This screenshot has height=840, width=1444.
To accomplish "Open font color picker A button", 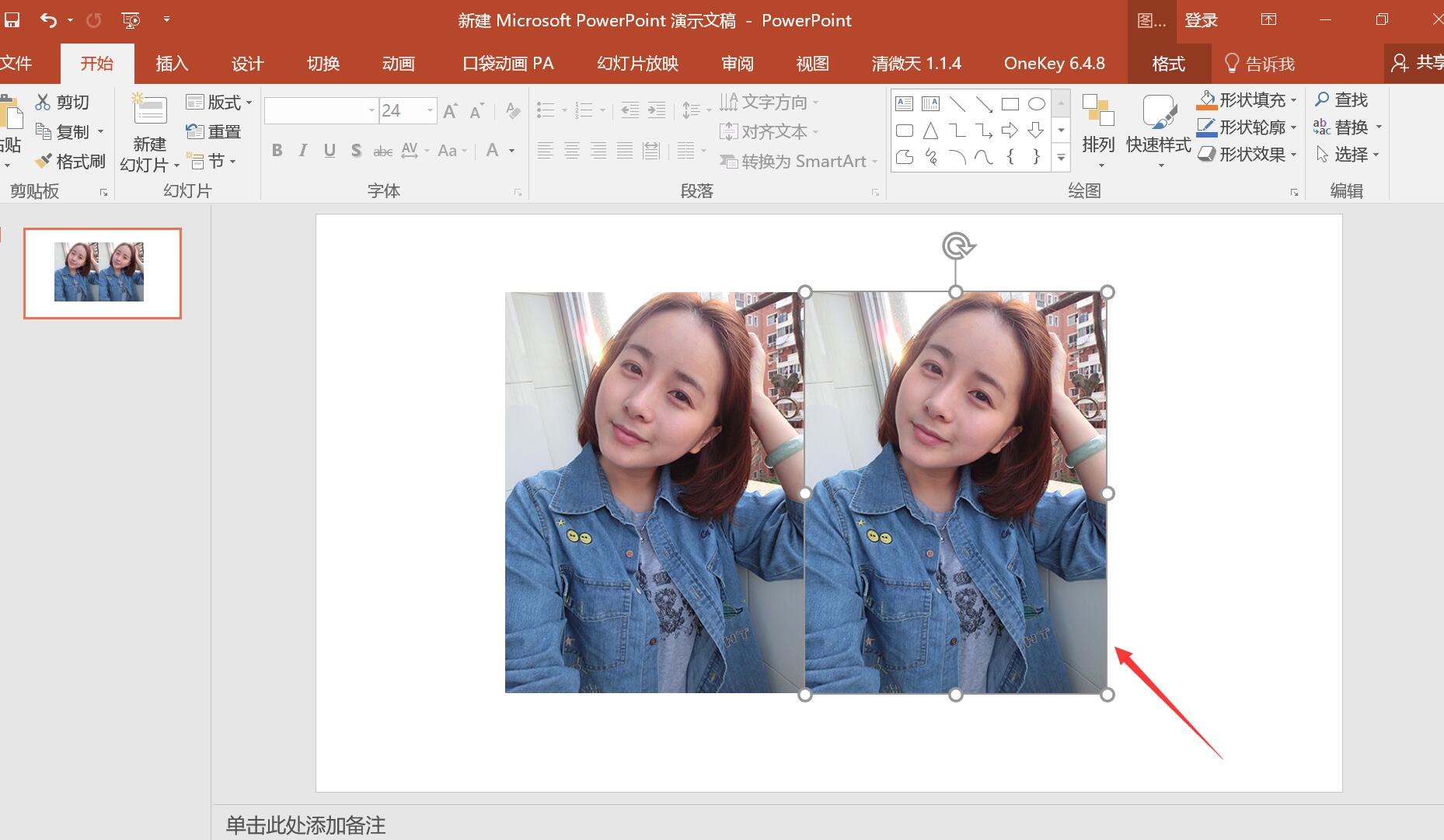I will (x=493, y=151).
